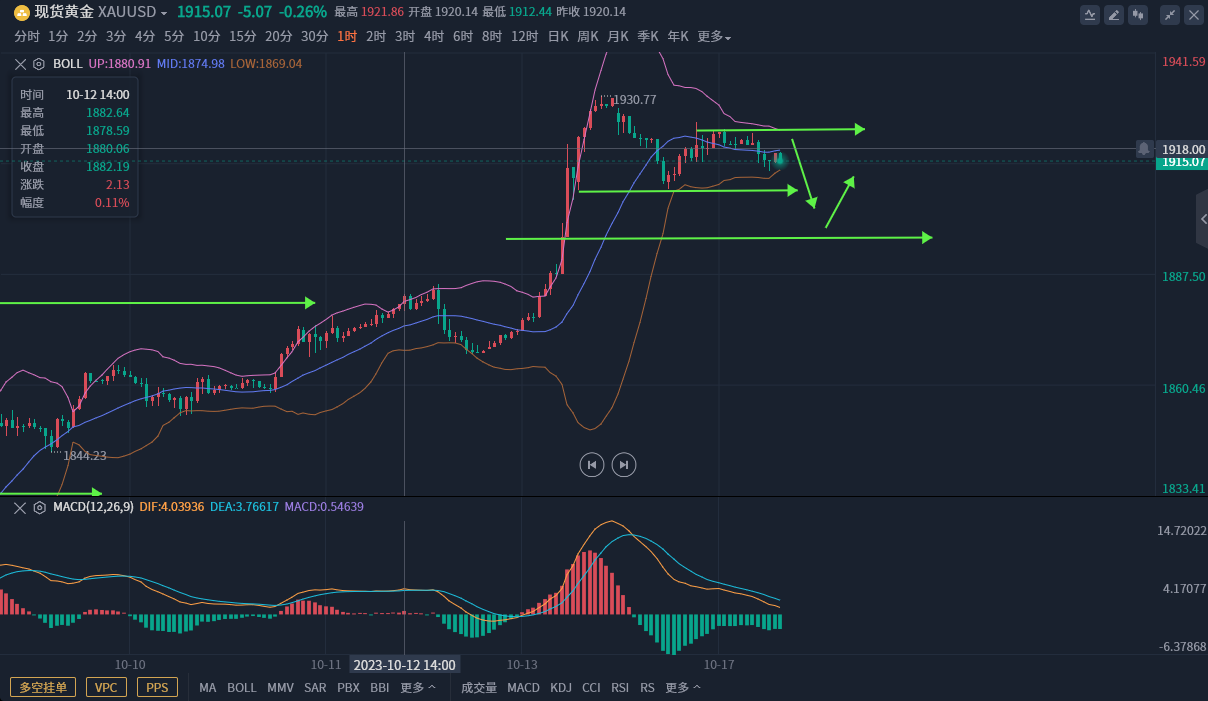Click the gold XAUUSD symbol logo icon
Screen dimensions: 1208x701
21,12
